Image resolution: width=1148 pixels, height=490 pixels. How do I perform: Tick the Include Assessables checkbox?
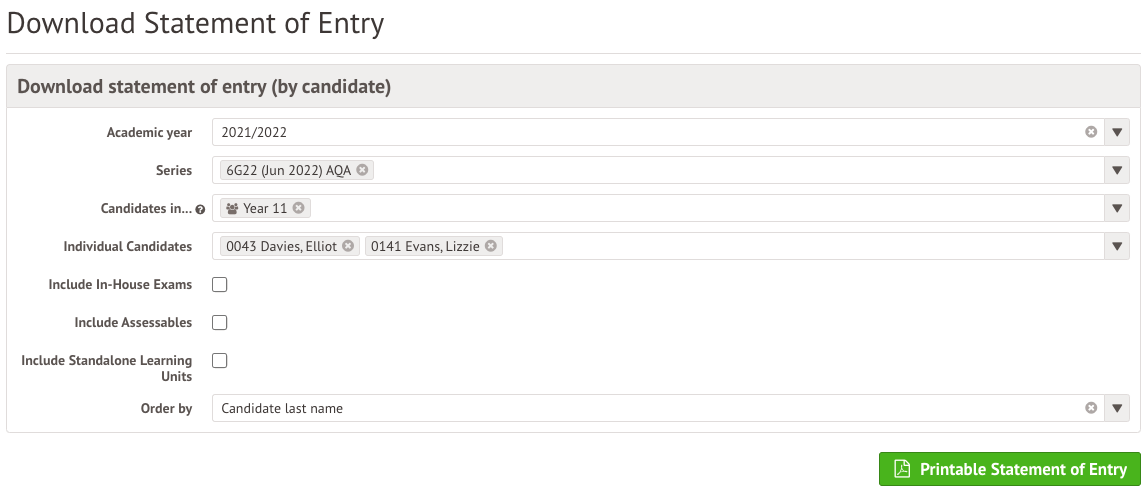click(220, 323)
